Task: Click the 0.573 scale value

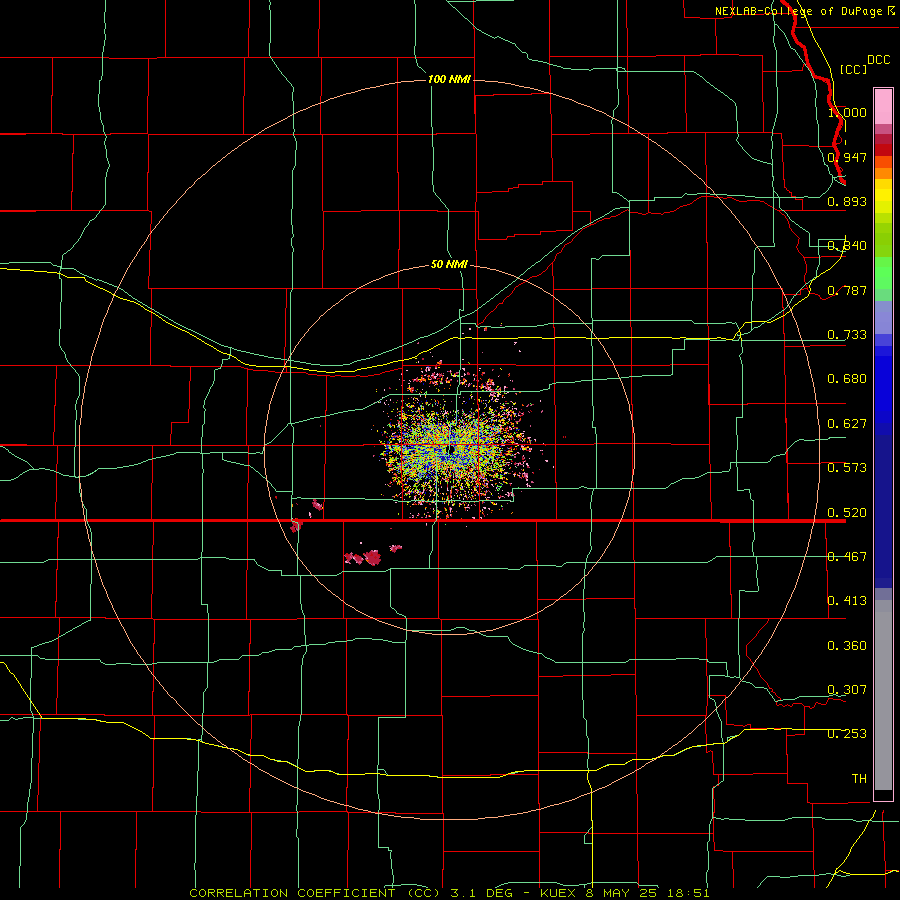Action: [847, 468]
